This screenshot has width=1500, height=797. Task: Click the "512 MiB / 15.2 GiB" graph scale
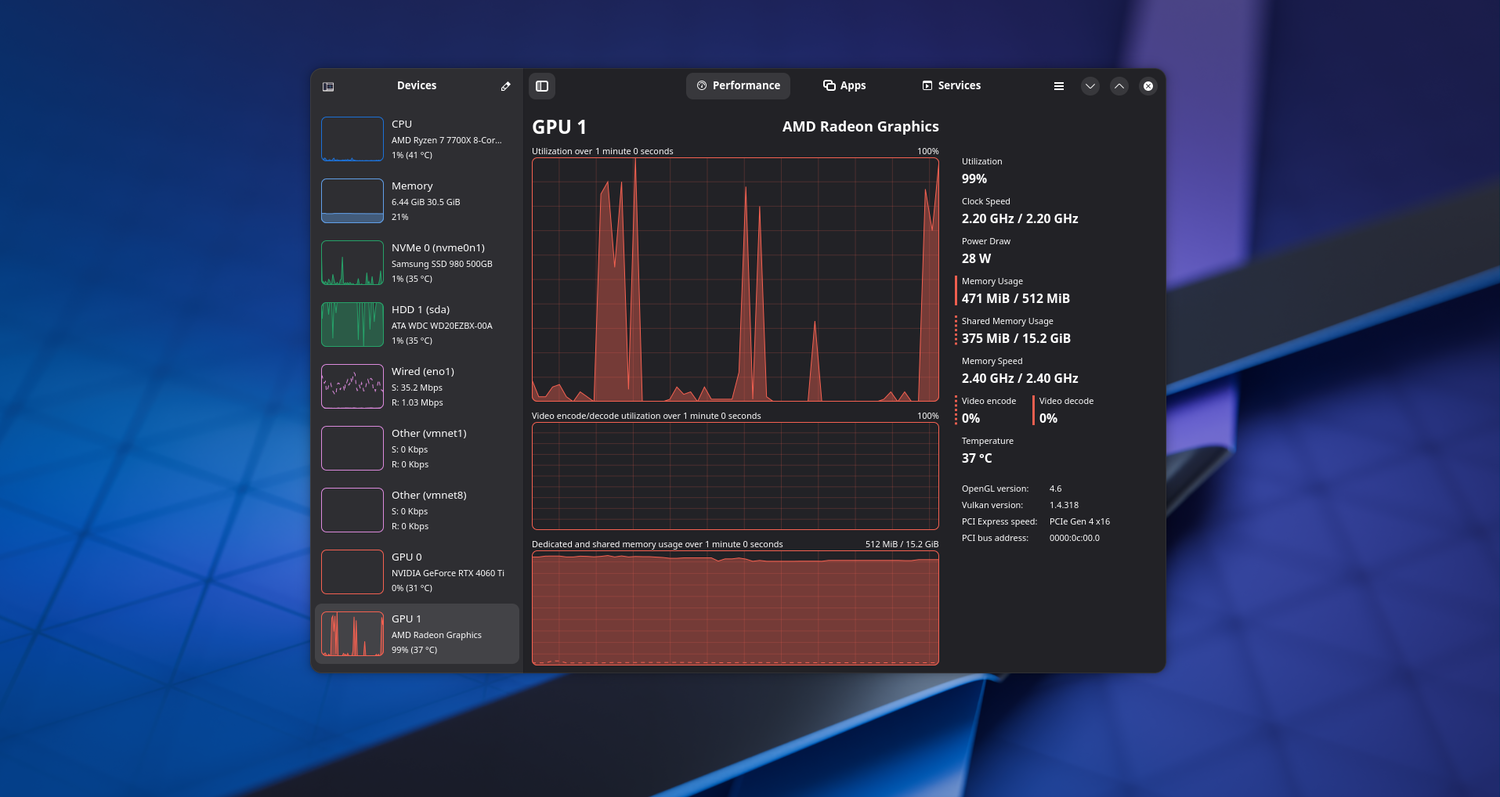(902, 545)
